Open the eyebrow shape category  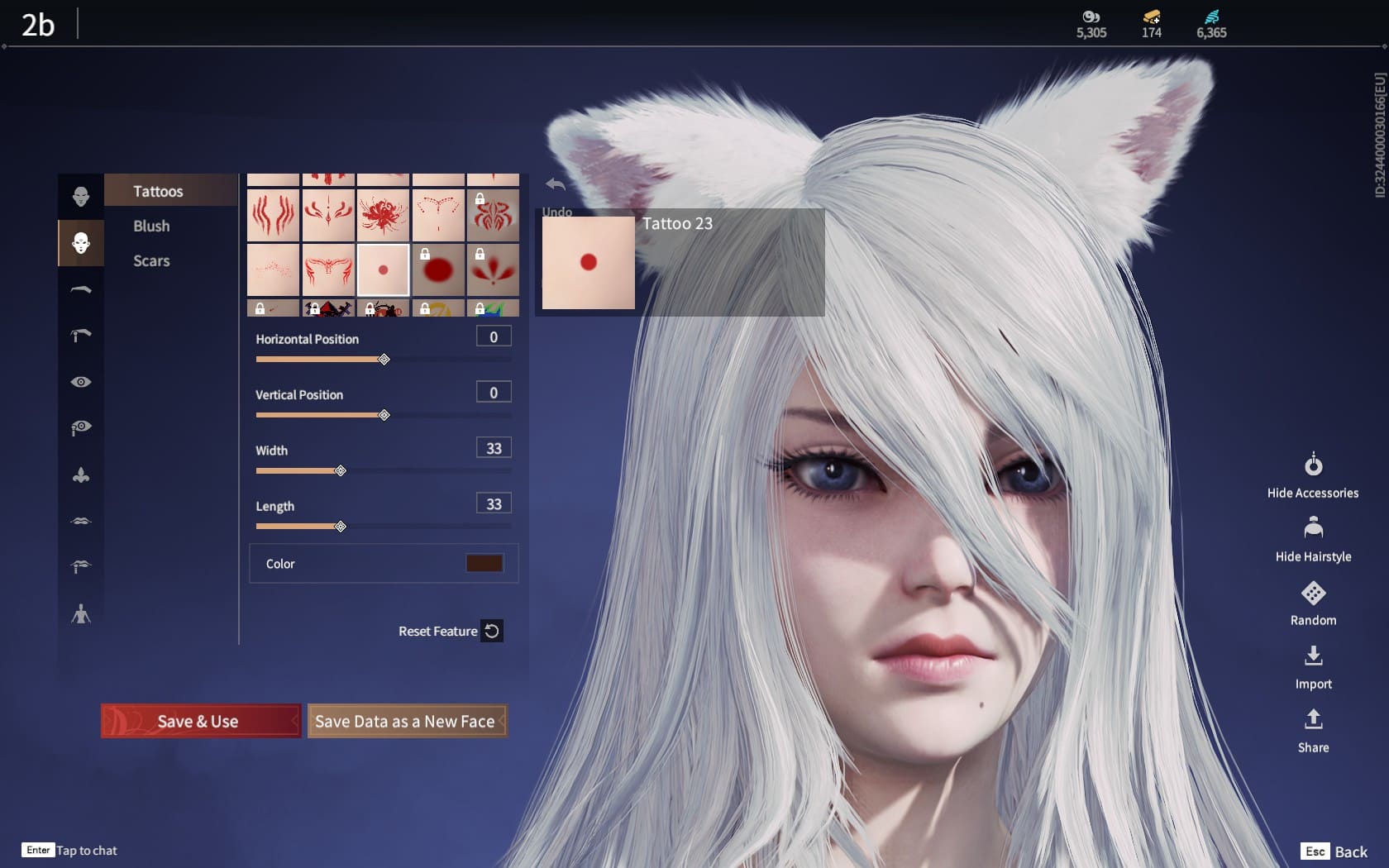point(81,289)
